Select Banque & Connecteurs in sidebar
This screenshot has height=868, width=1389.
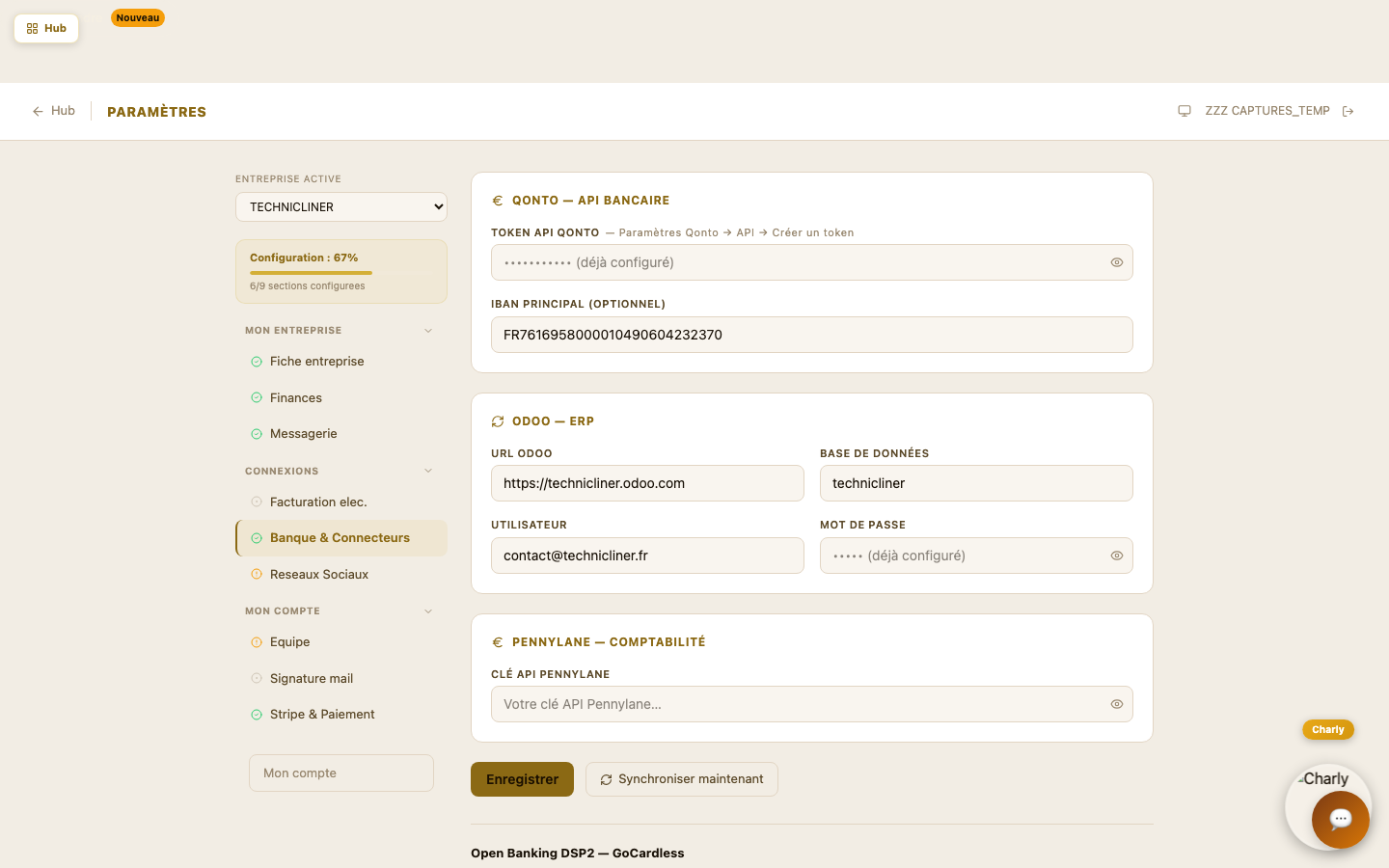coord(341,538)
